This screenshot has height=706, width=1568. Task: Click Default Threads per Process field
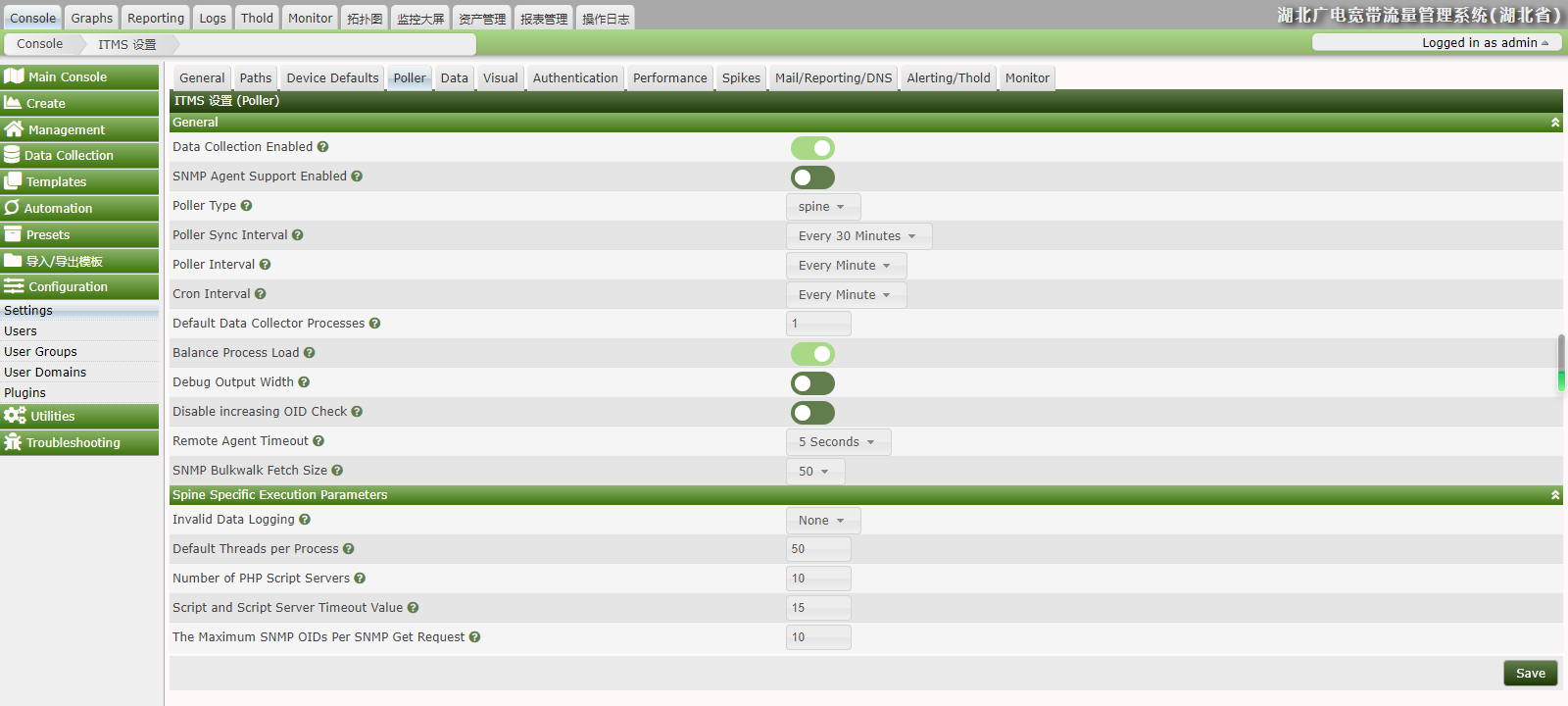click(818, 549)
